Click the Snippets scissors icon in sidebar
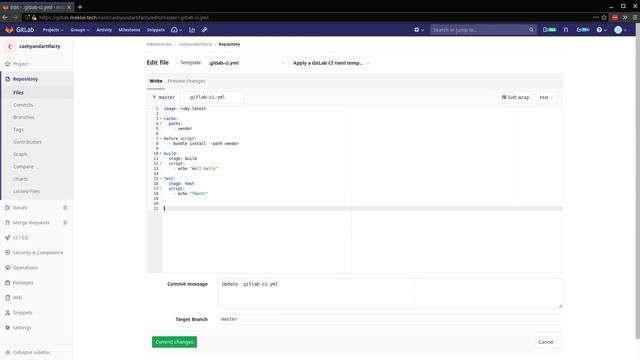The image size is (640, 360). point(7,313)
